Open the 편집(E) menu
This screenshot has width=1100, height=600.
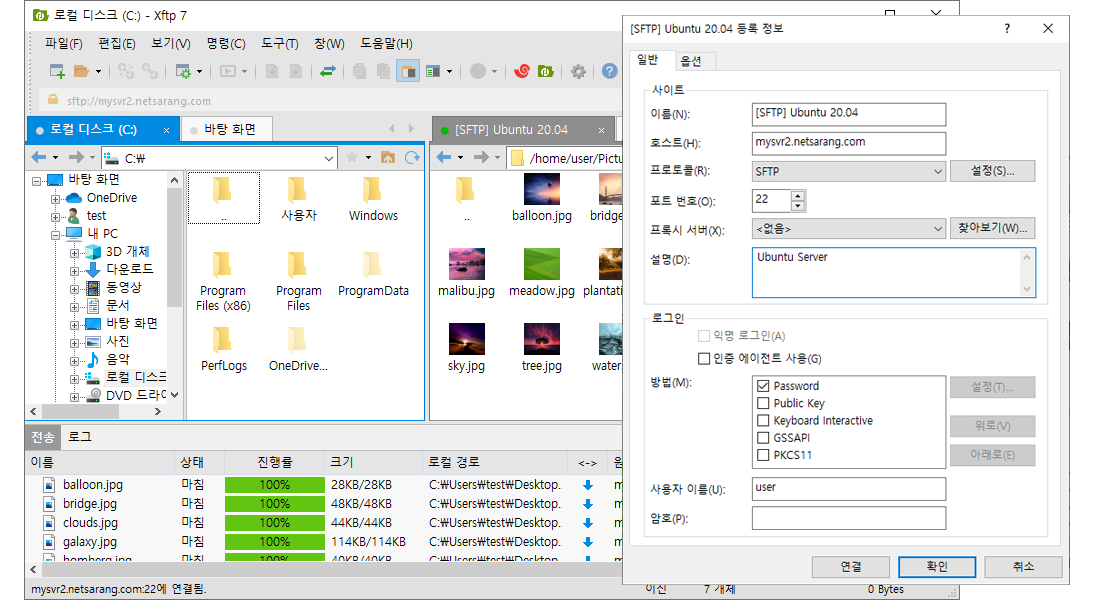117,44
